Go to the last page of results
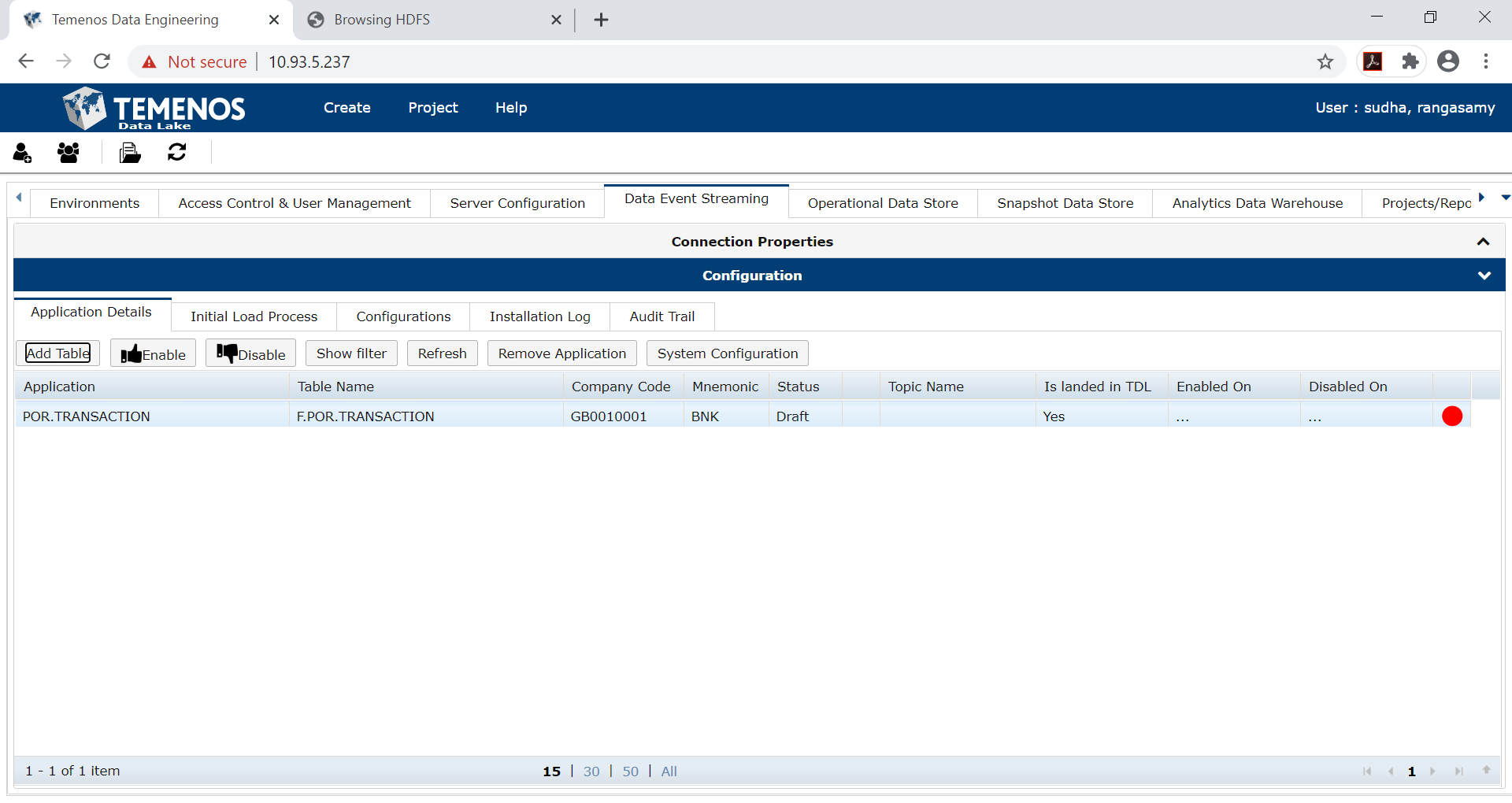The image size is (1512, 803). click(x=1461, y=771)
